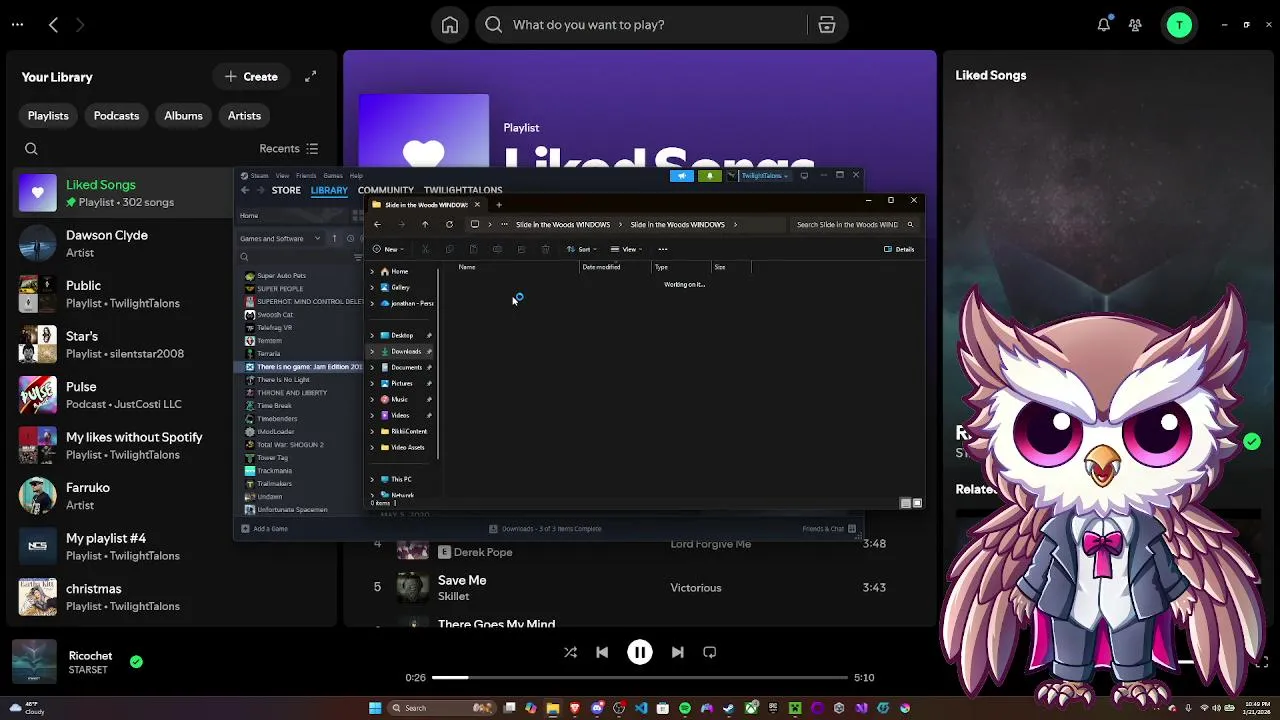Expand the Pictures node in Explorer's sidebar
Image resolution: width=1280 pixels, height=720 pixels.
point(372,383)
